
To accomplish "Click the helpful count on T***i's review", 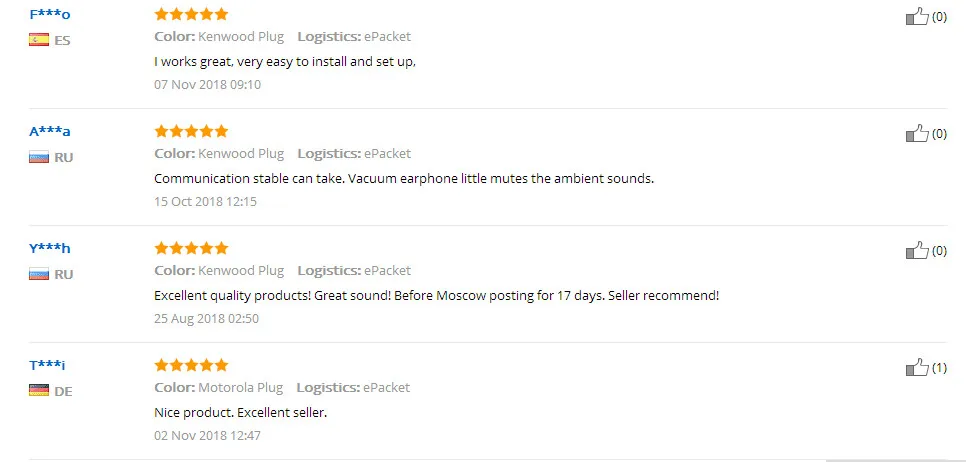I will 939,368.
